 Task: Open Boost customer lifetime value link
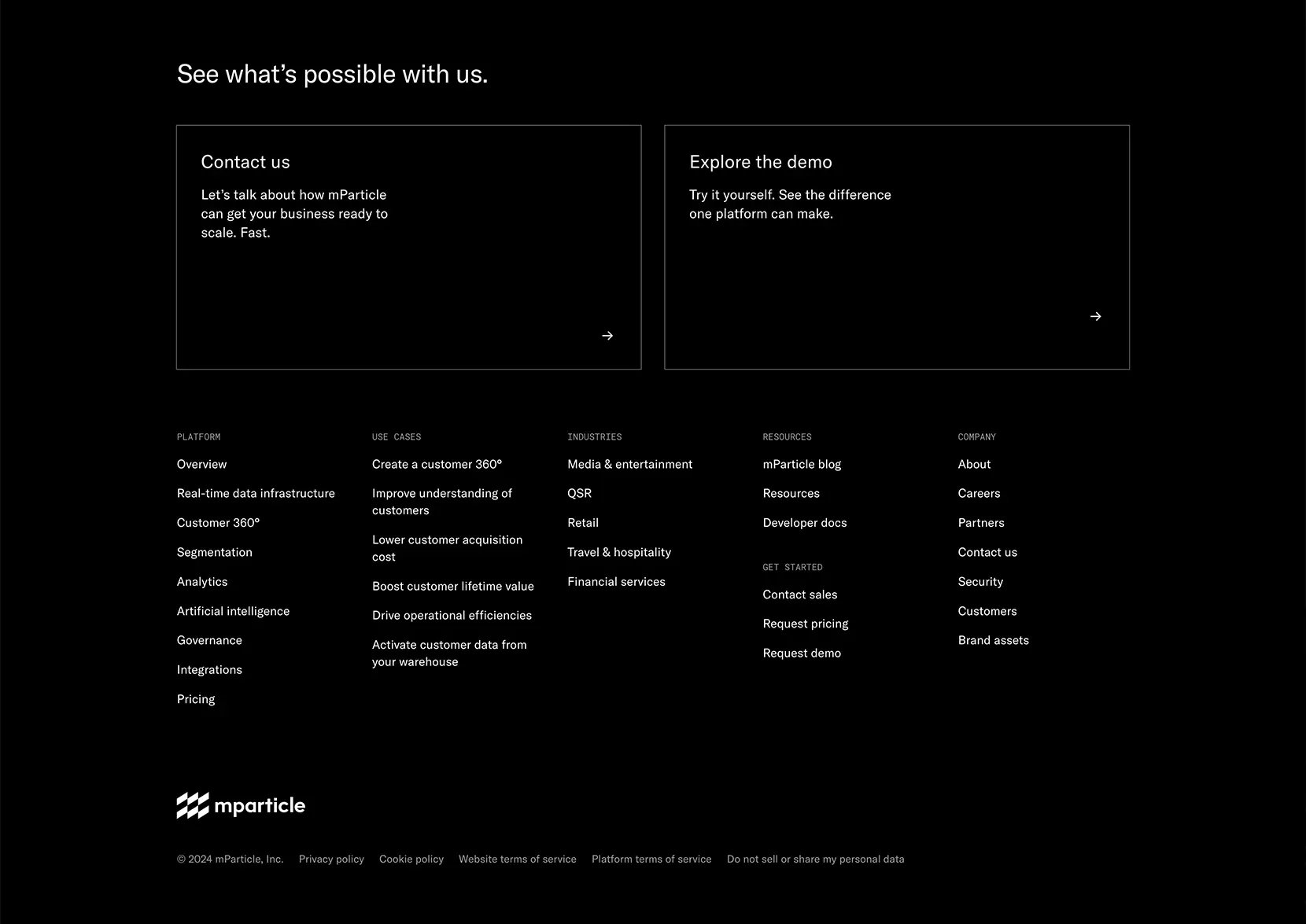[452, 586]
